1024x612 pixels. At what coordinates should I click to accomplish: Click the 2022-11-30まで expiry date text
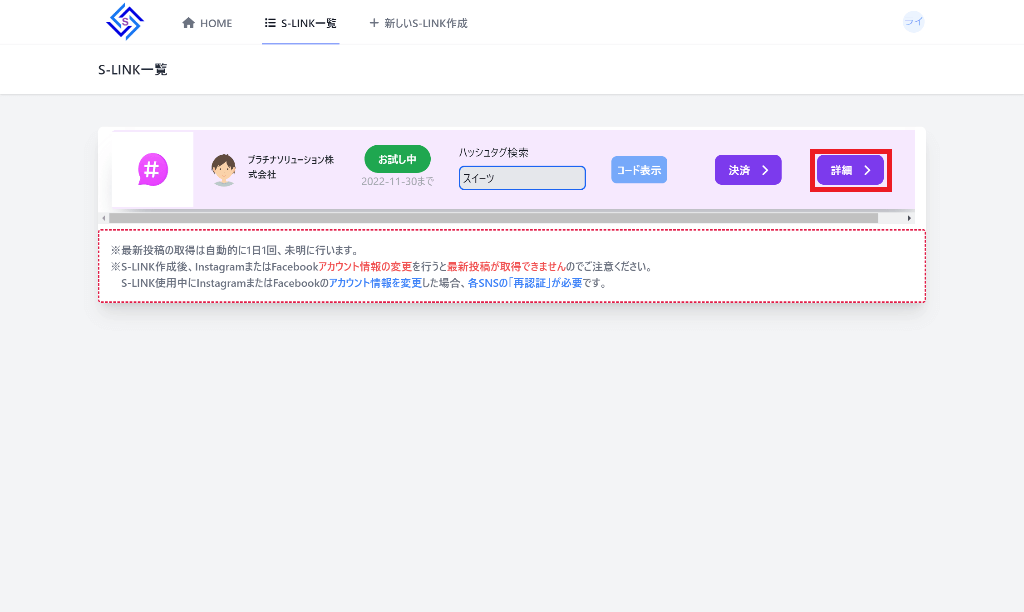[x=397, y=182]
